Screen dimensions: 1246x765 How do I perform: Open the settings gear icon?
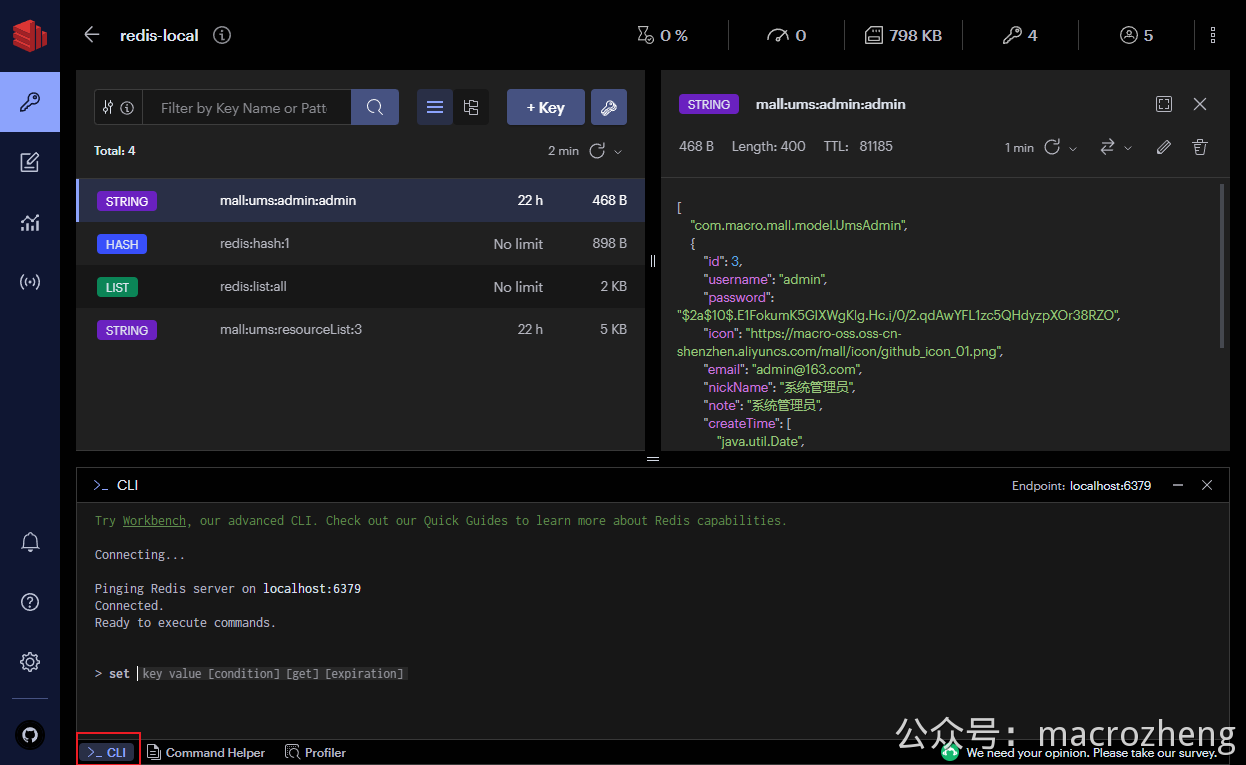tap(30, 662)
